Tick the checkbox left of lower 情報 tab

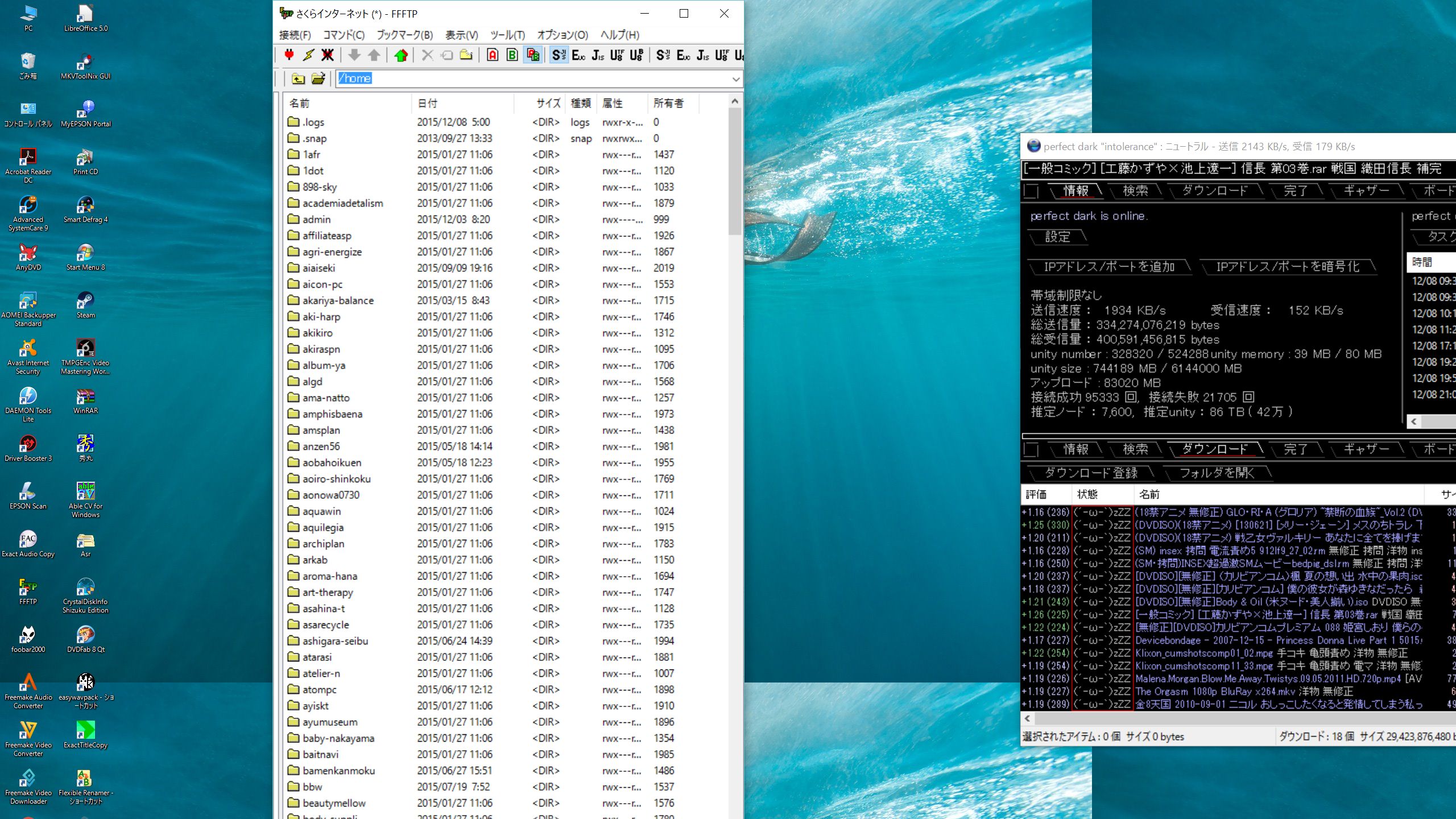click(x=1031, y=450)
